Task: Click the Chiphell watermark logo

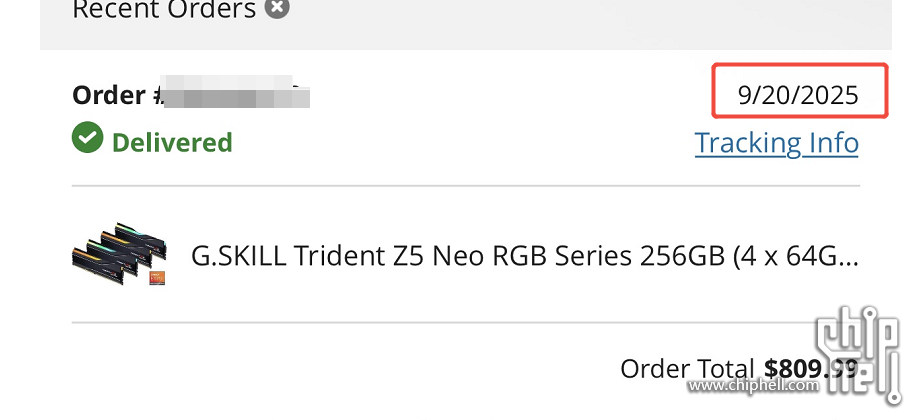Action: [858, 347]
